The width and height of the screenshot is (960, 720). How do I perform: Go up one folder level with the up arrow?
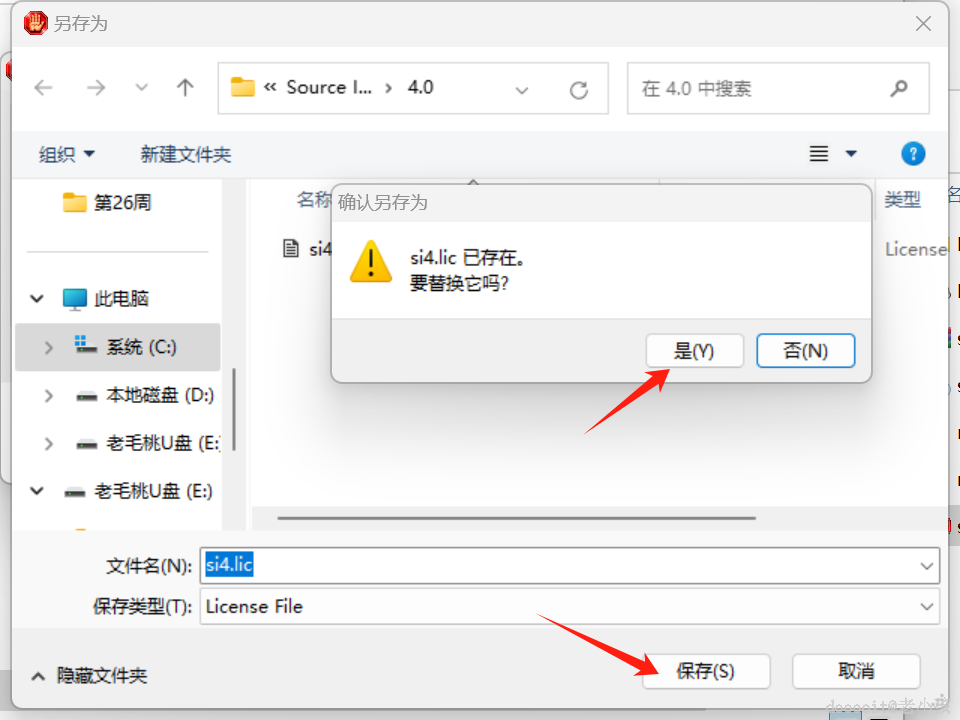point(185,88)
